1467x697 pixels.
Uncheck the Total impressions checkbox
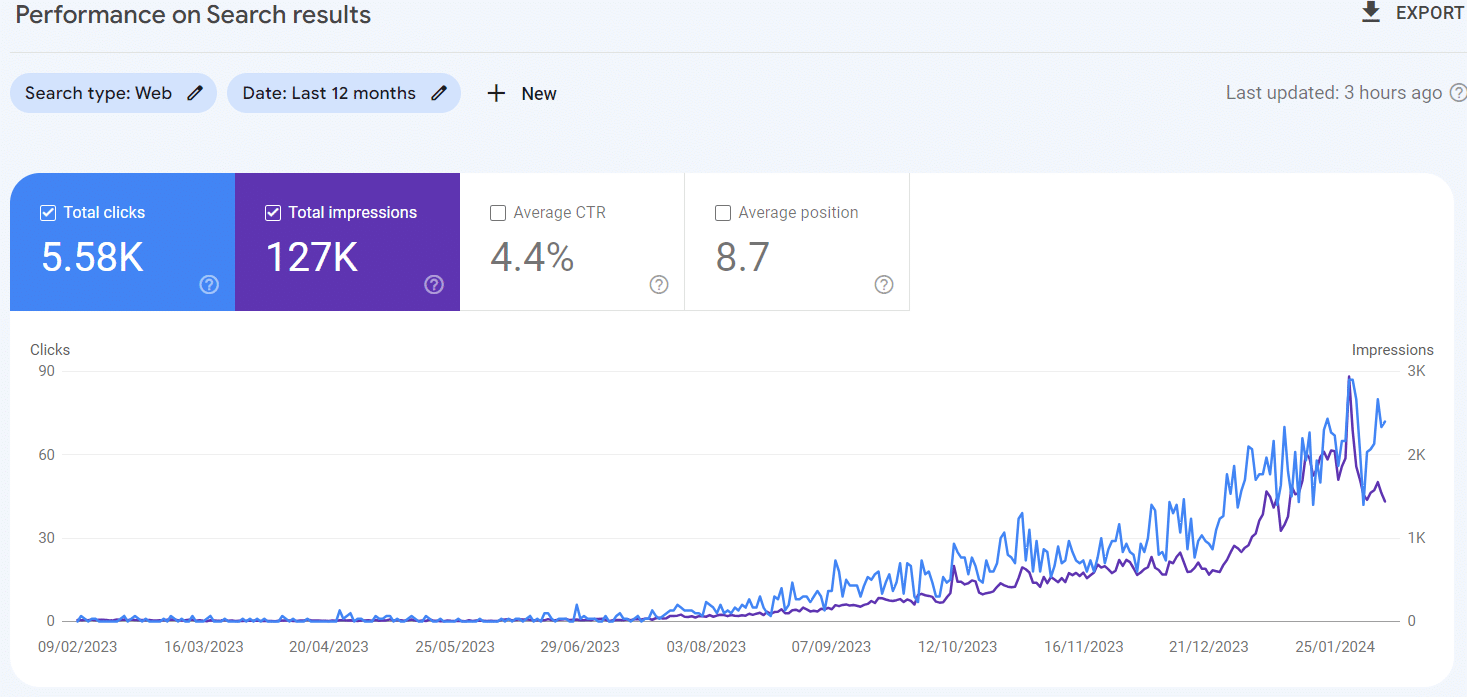coord(273,213)
